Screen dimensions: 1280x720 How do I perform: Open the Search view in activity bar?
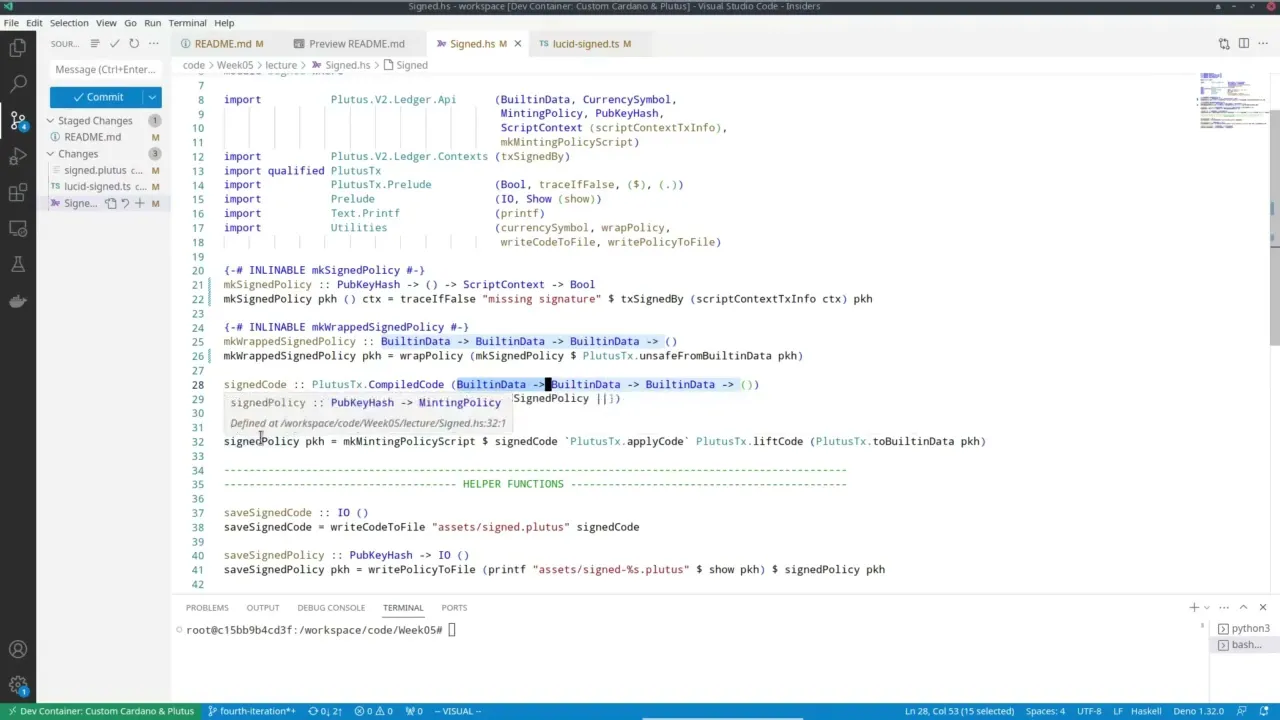click(x=18, y=84)
